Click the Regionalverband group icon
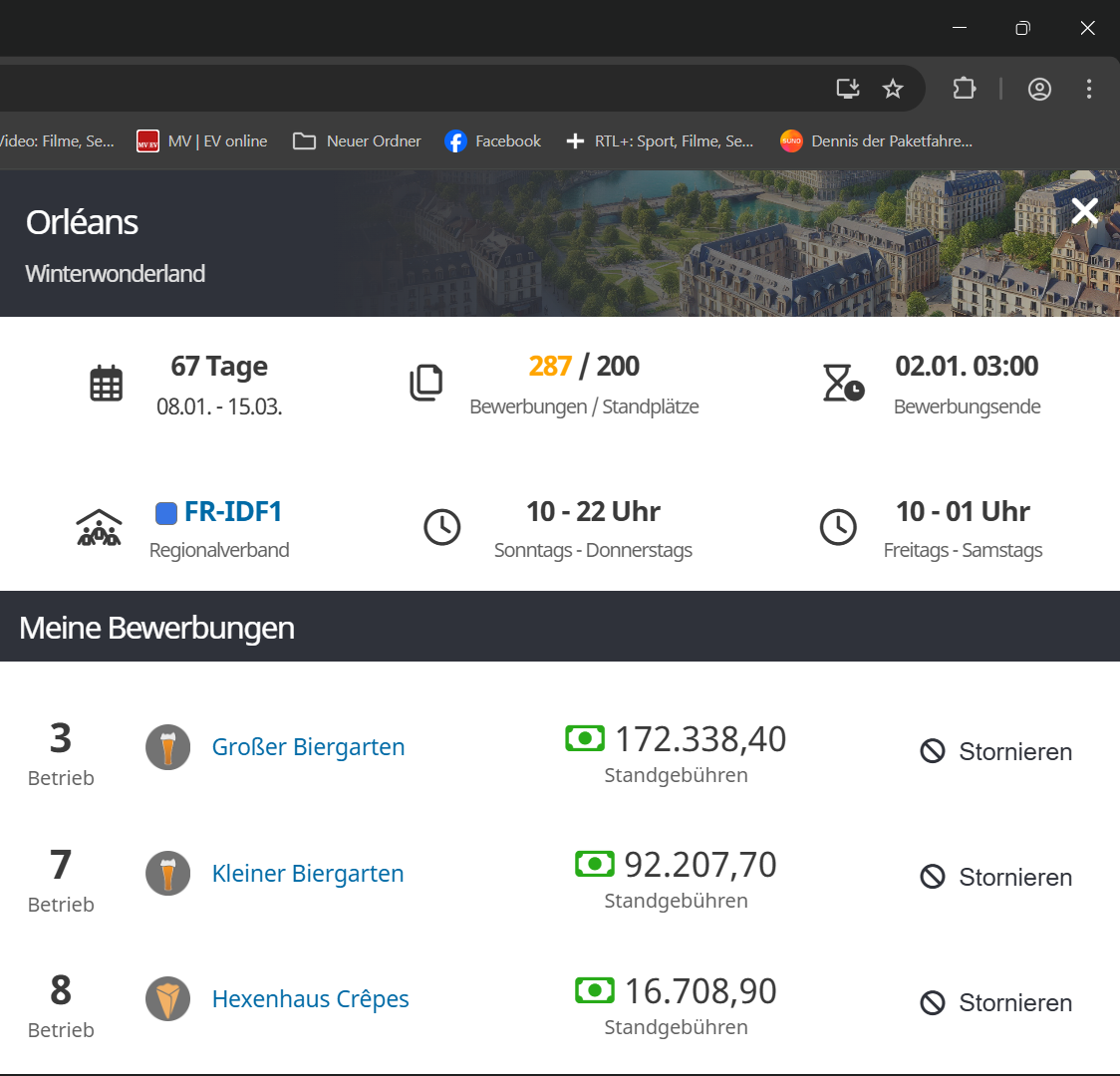 pos(99,528)
